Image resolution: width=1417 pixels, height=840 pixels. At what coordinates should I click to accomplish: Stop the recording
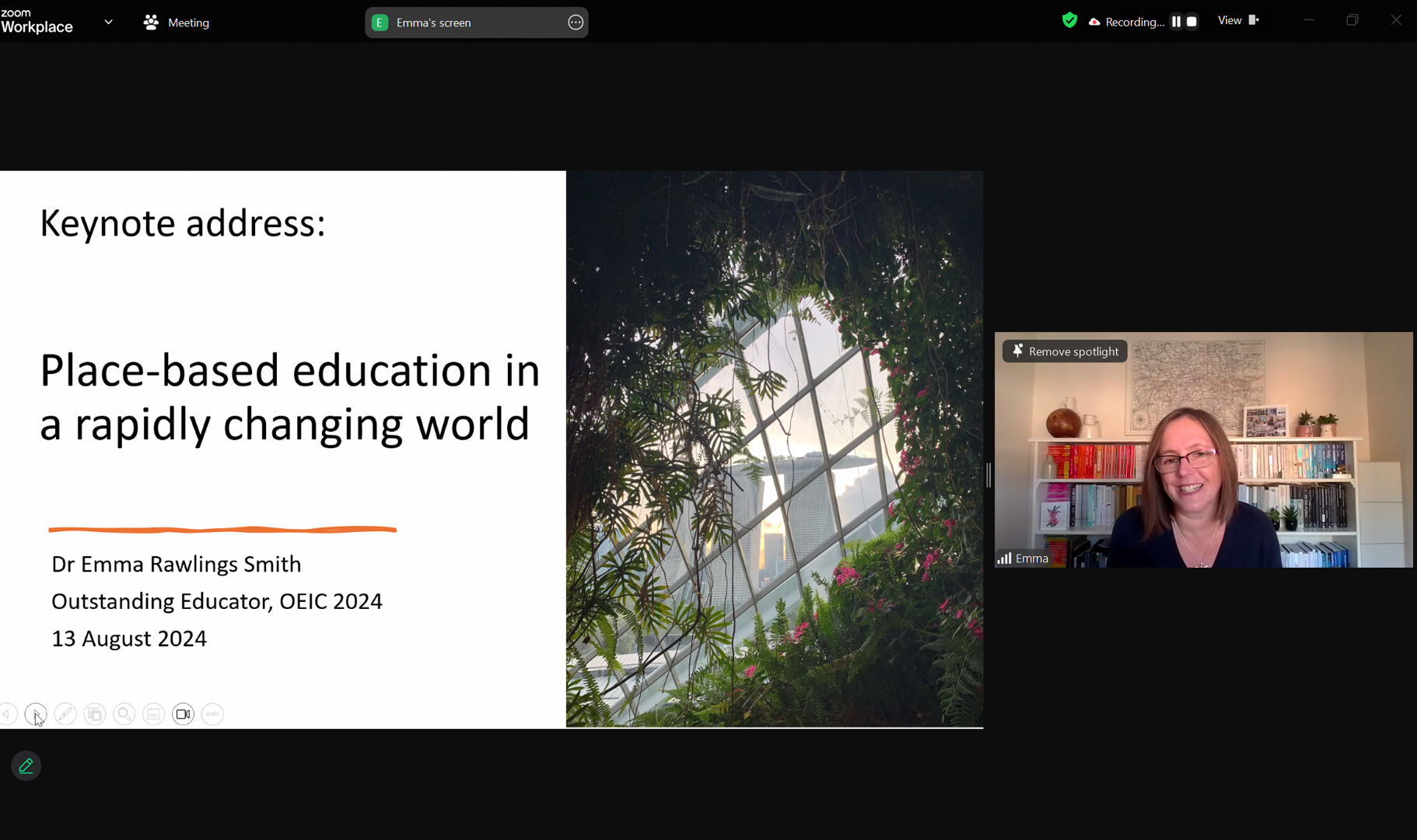click(x=1191, y=22)
